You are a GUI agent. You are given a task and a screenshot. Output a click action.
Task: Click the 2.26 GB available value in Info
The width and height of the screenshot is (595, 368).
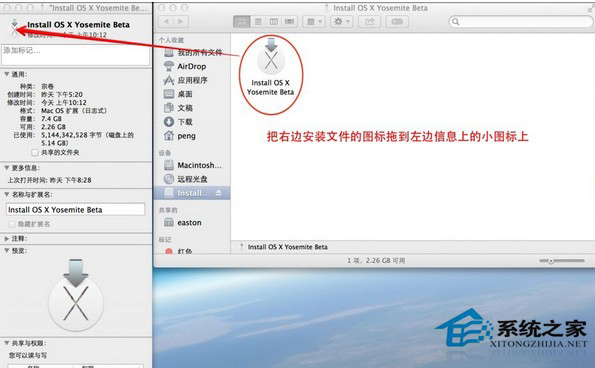53,127
